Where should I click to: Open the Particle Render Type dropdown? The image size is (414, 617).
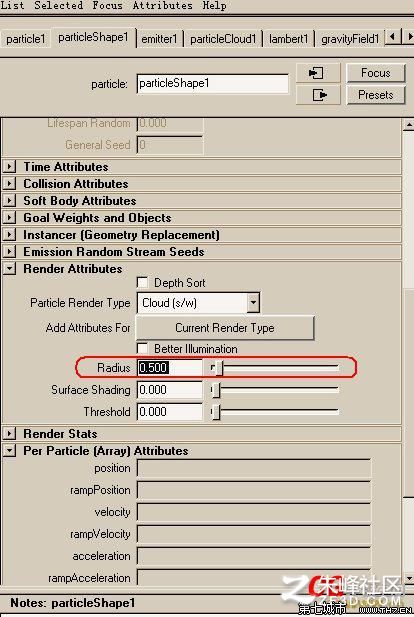click(x=253, y=303)
